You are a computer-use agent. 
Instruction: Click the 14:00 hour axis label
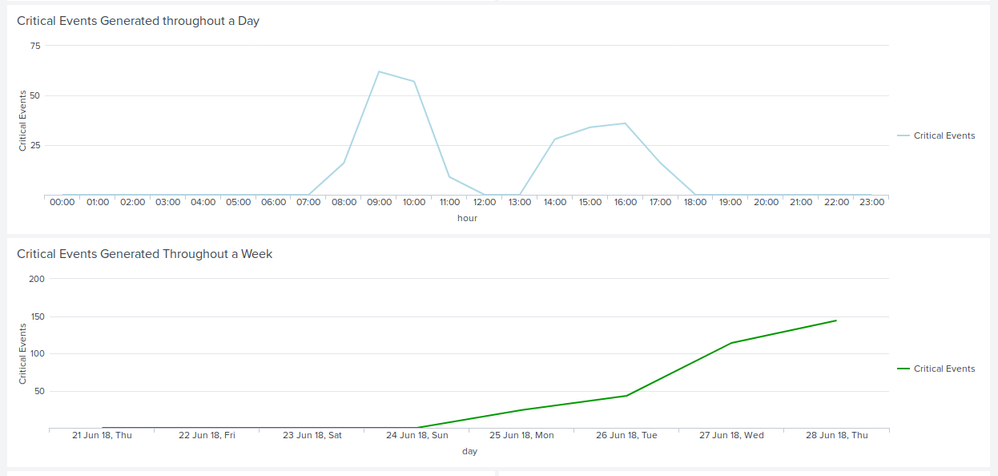pos(555,202)
